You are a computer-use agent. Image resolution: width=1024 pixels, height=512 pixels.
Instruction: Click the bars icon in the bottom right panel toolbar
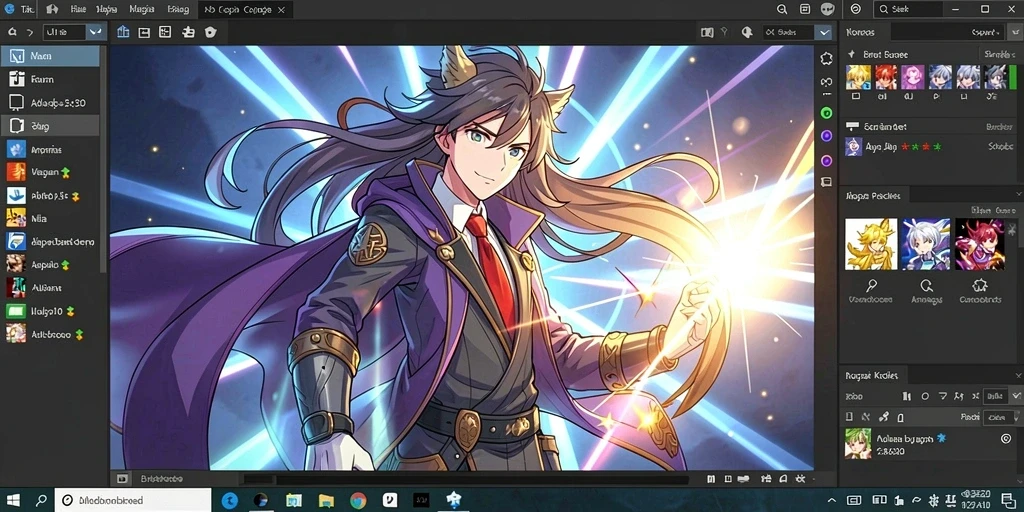[906, 396]
